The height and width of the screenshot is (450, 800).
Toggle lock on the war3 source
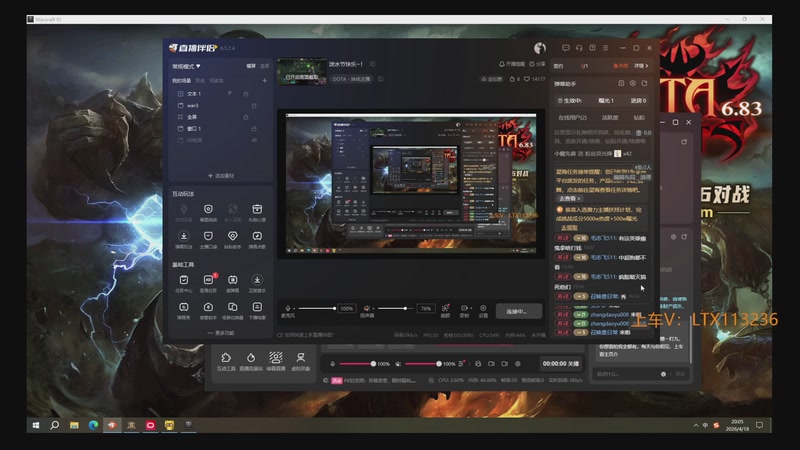click(x=254, y=106)
